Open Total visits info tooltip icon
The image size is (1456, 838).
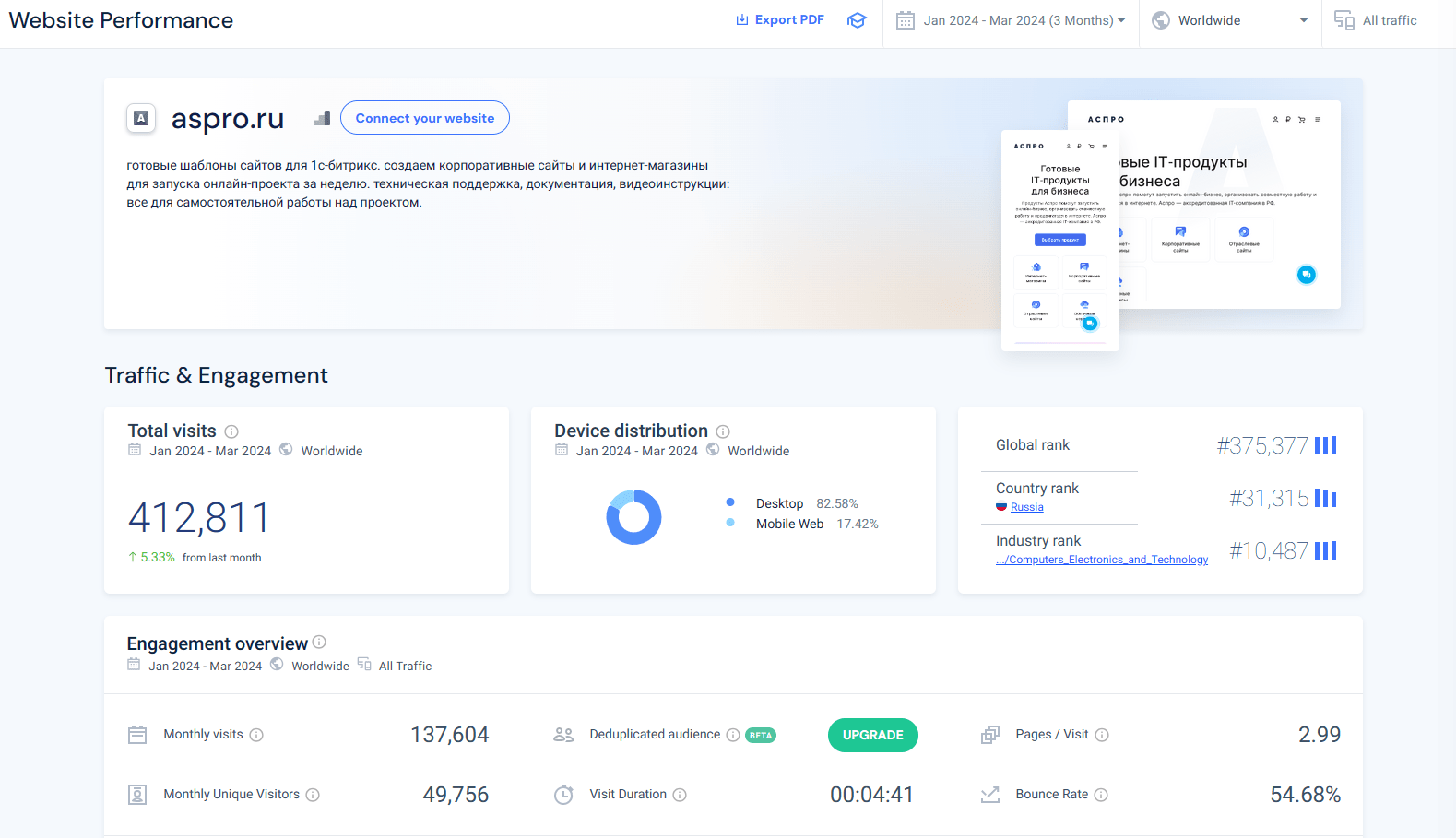pos(231,431)
